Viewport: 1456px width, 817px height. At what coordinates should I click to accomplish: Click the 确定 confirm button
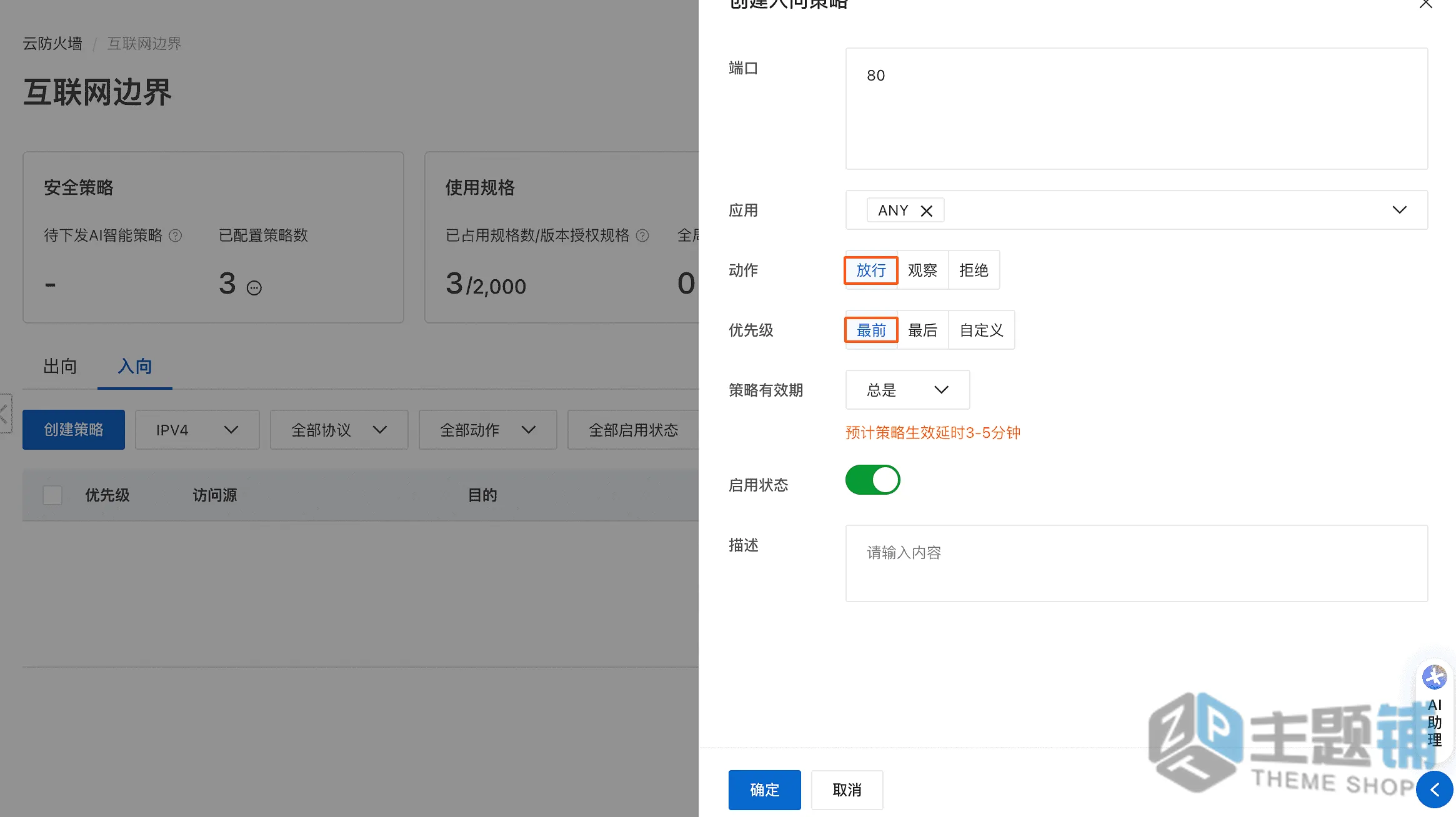pos(764,790)
